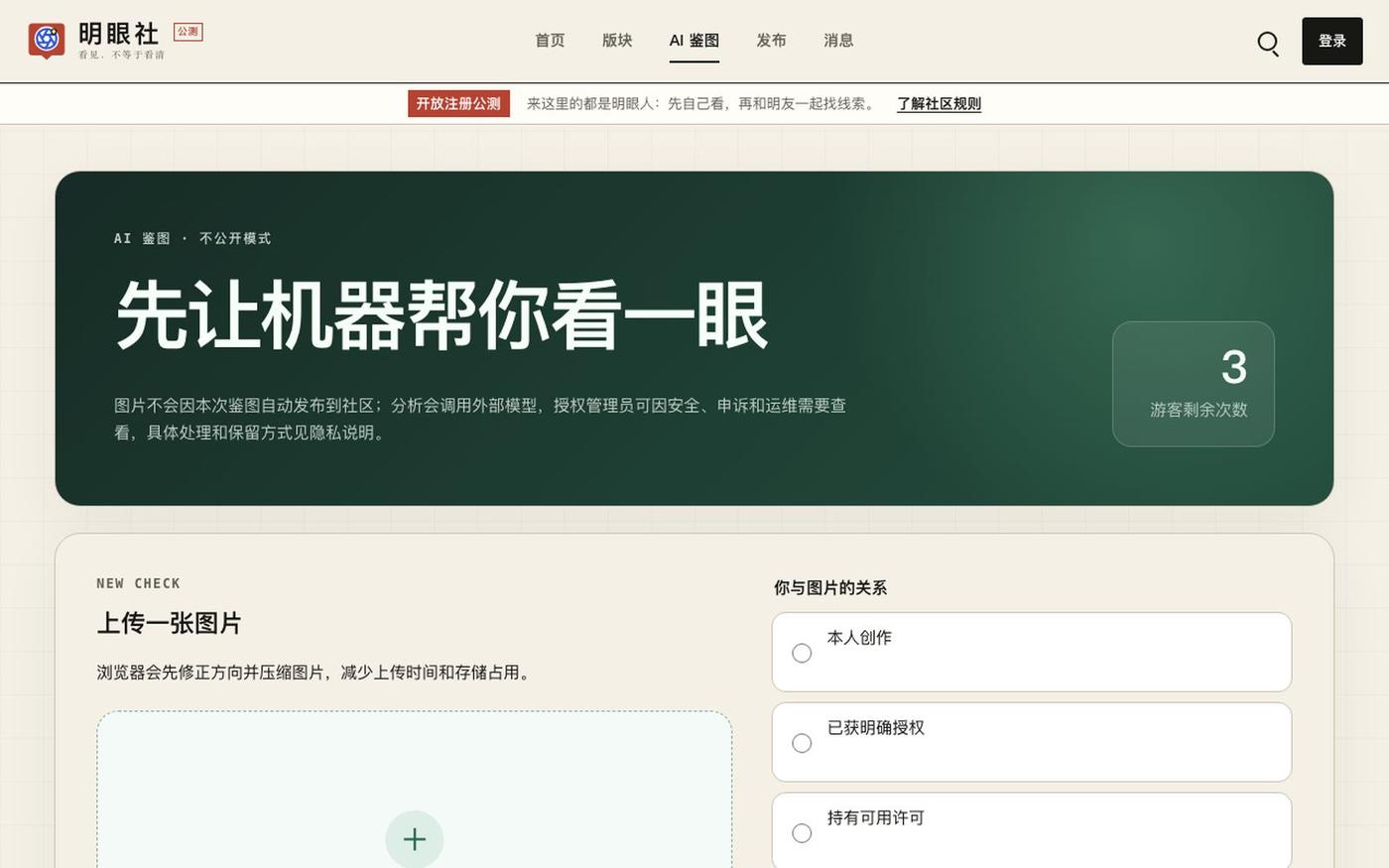Screen dimensions: 1389x868
Task: Click the 公测 tag beside the logo
Action: (189, 32)
